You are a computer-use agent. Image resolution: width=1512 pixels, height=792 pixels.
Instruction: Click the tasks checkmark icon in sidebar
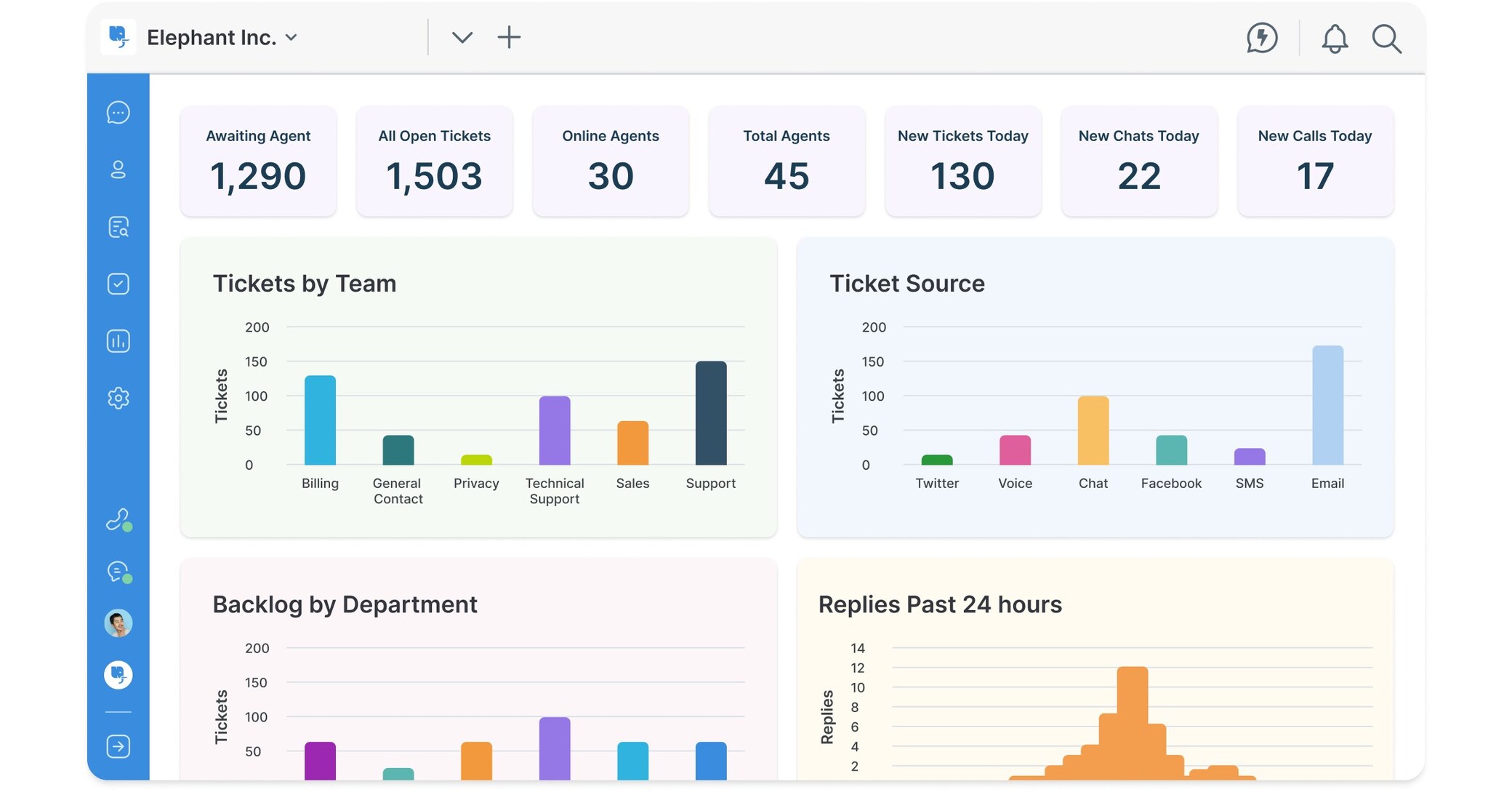coord(118,284)
